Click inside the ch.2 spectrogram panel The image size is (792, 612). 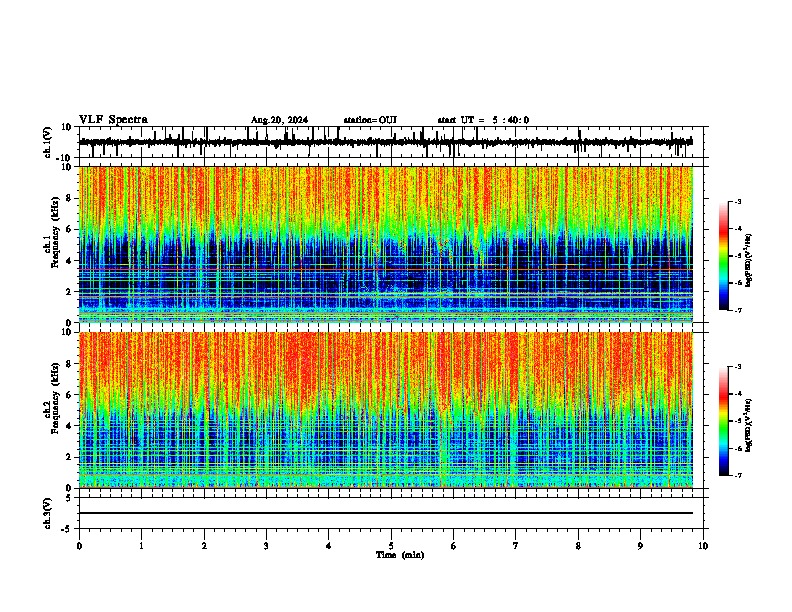tap(386, 410)
